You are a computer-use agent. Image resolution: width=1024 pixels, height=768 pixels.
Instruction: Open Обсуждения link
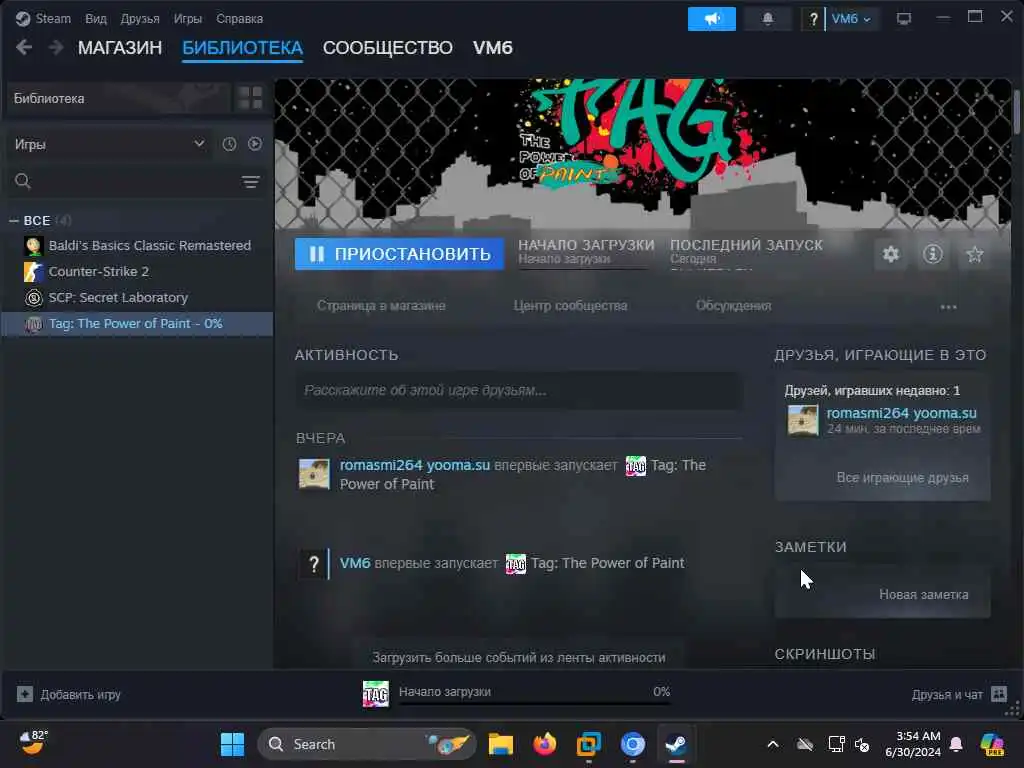pos(733,306)
